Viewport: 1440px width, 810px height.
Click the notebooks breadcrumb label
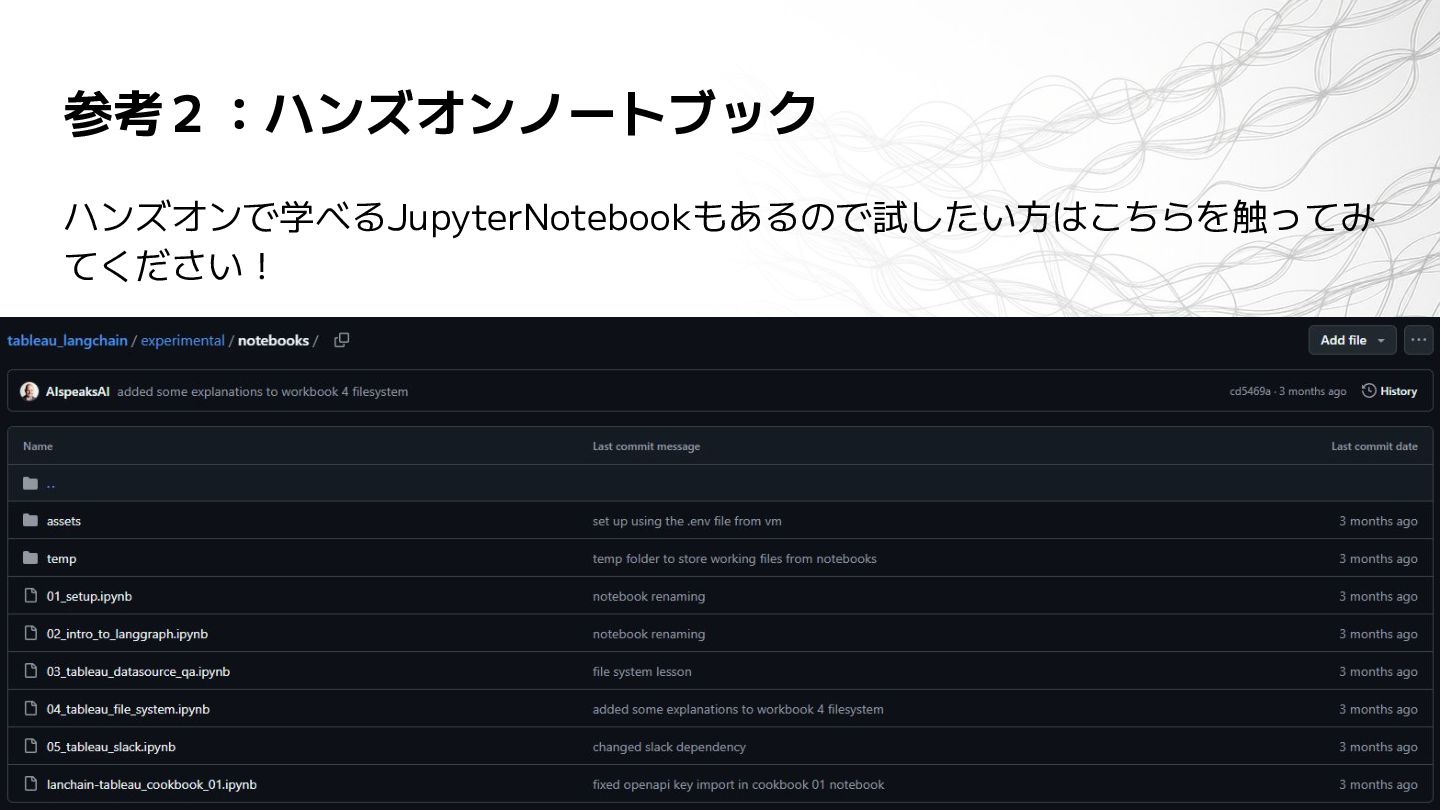(273, 340)
